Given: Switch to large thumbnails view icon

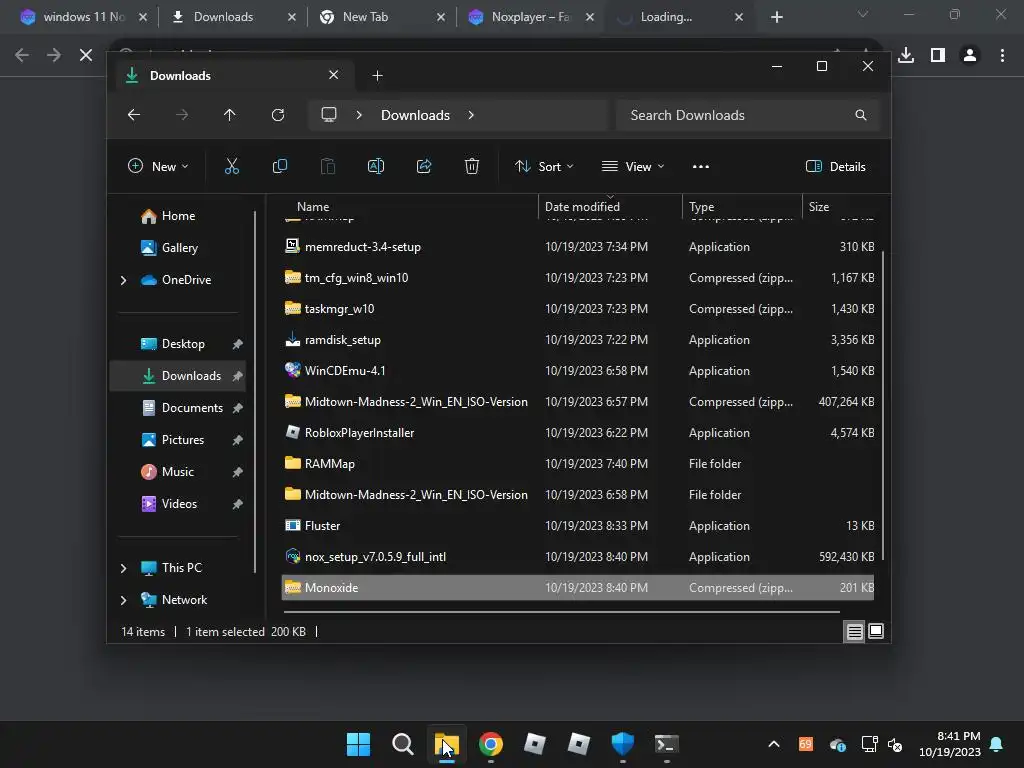Looking at the screenshot, I should (x=876, y=632).
